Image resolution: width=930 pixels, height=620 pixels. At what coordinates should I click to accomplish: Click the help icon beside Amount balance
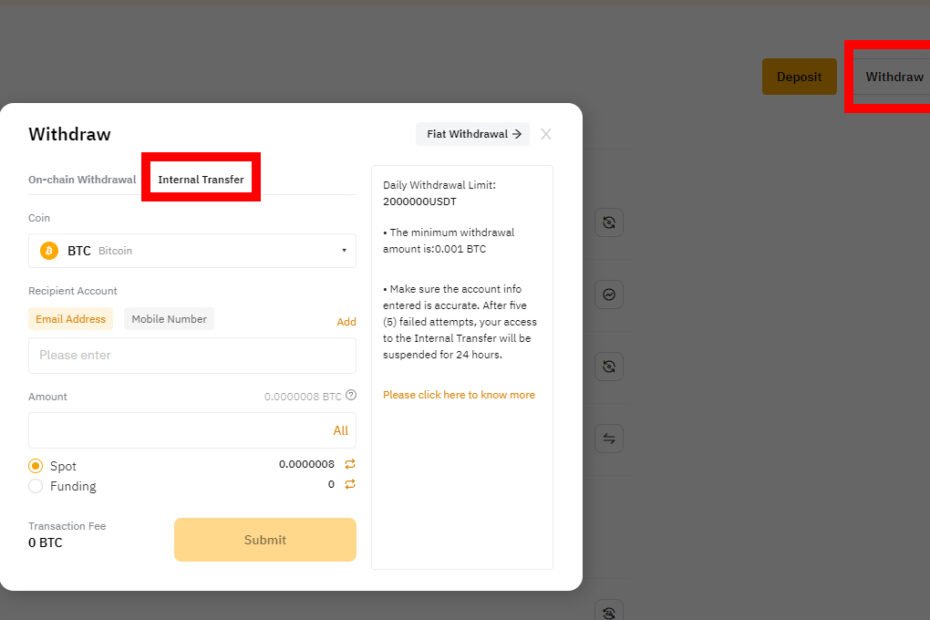click(351, 395)
